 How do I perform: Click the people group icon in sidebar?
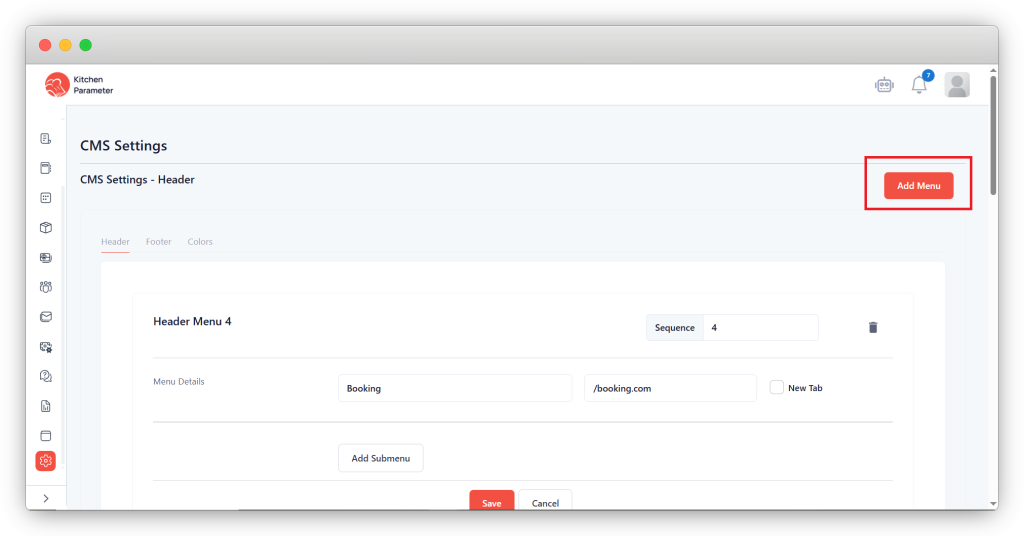(45, 287)
